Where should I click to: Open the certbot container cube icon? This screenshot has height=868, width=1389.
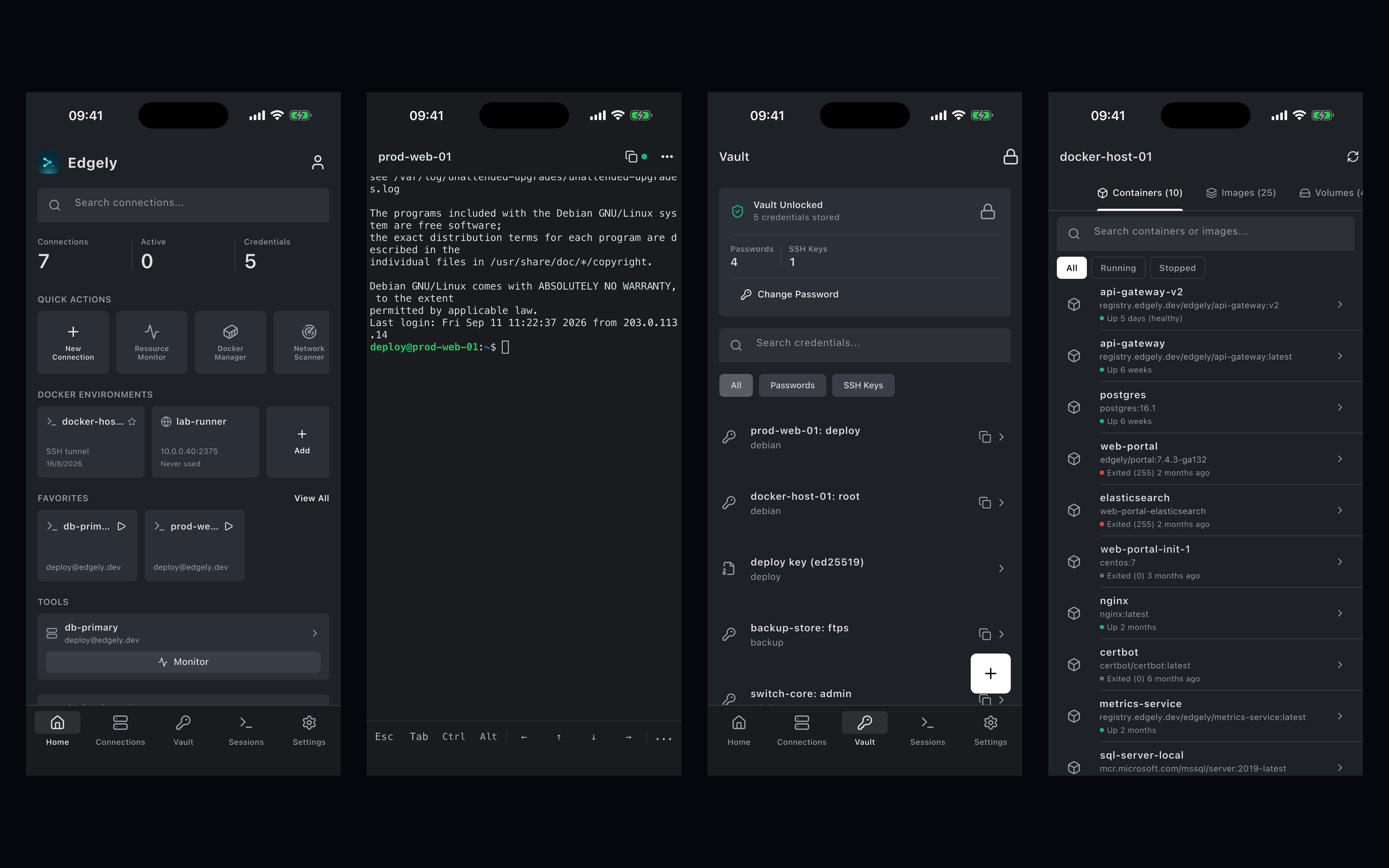pyautogui.click(x=1074, y=665)
